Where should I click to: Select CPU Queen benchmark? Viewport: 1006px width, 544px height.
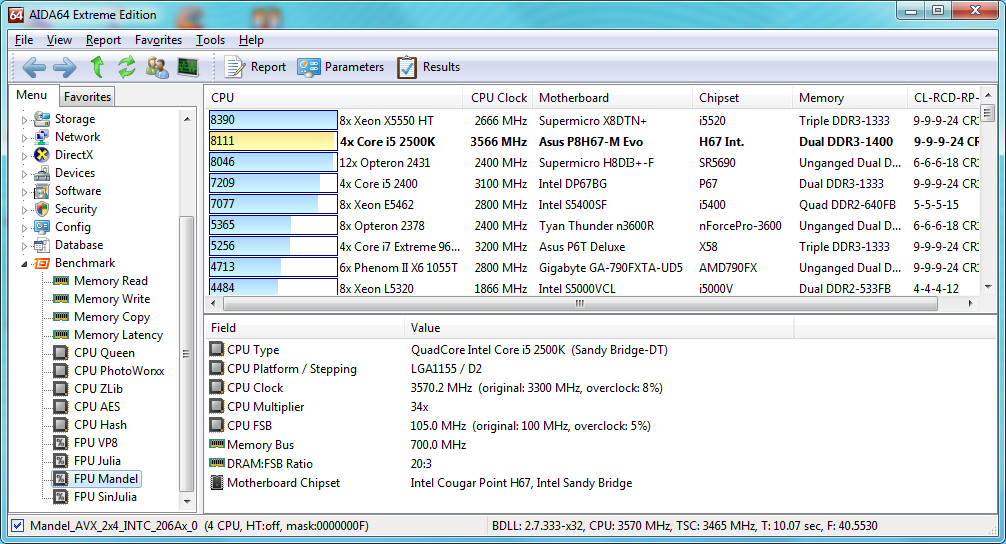tap(104, 353)
